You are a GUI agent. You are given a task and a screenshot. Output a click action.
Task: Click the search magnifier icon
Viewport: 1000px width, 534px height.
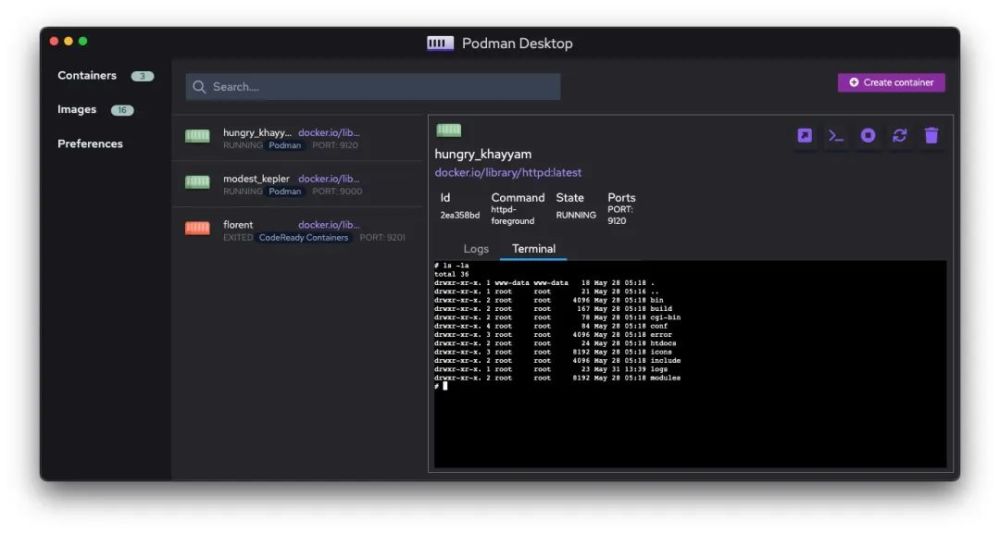pos(199,87)
